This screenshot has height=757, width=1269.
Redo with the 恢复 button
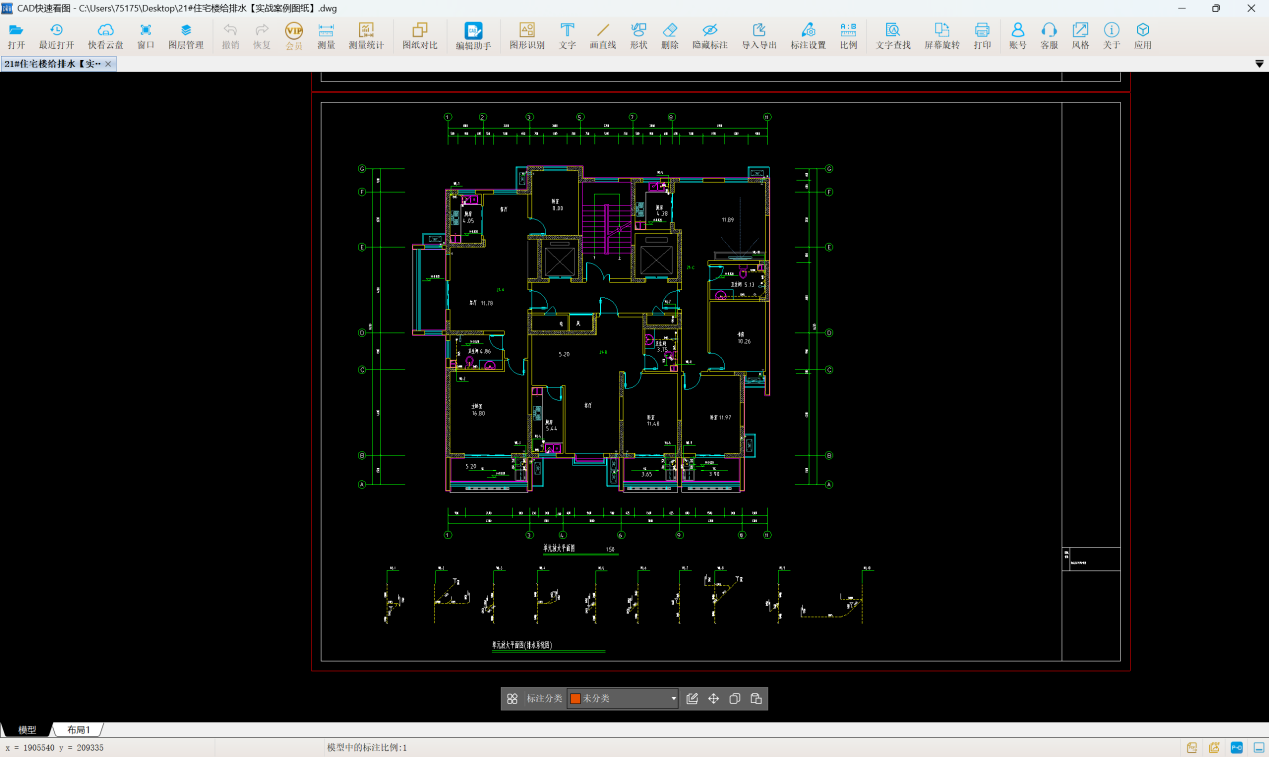pyautogui.click(x=262, y=36)
